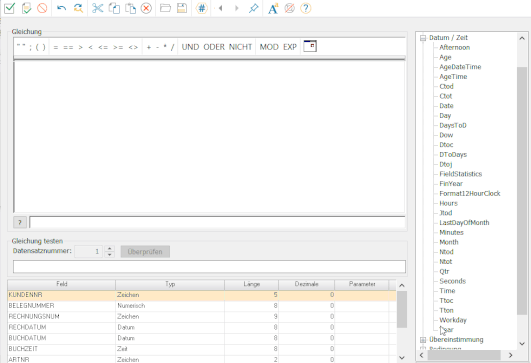The image size is (531, 363).
Task: Cut with the scissors icon
Action: (x=98, y=8)
